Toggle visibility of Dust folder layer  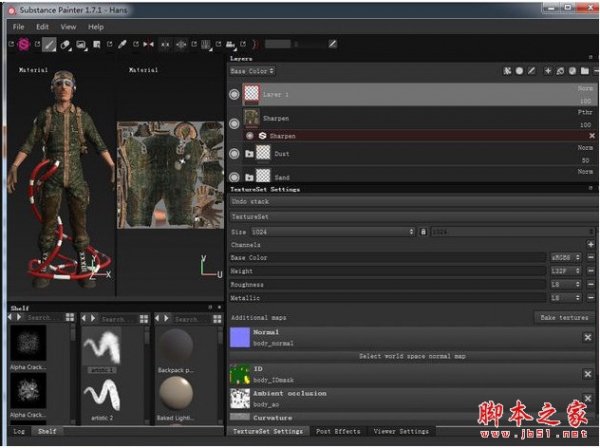(235, 154)
